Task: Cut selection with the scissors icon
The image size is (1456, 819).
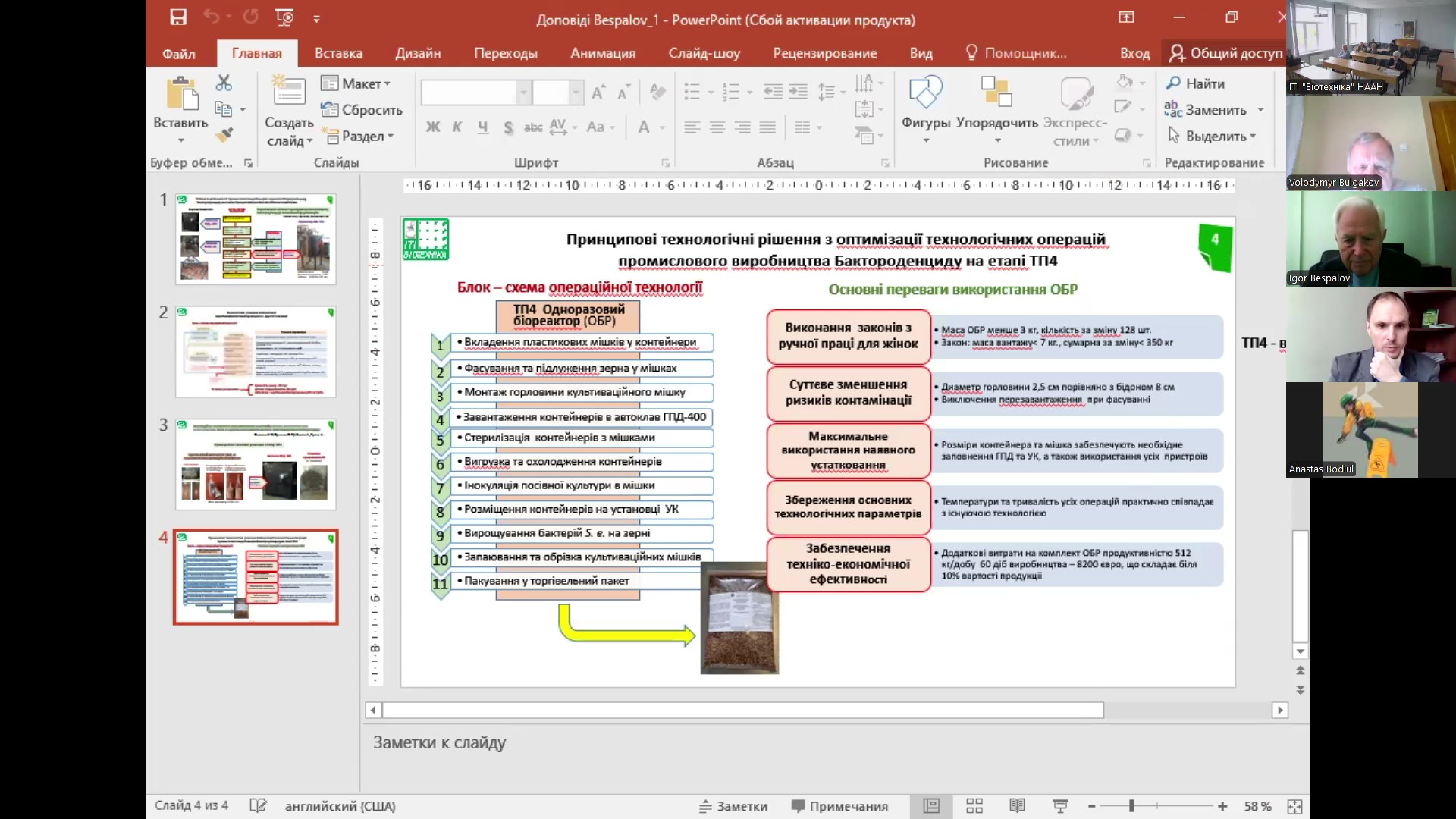Action: (x=224, y=83)
